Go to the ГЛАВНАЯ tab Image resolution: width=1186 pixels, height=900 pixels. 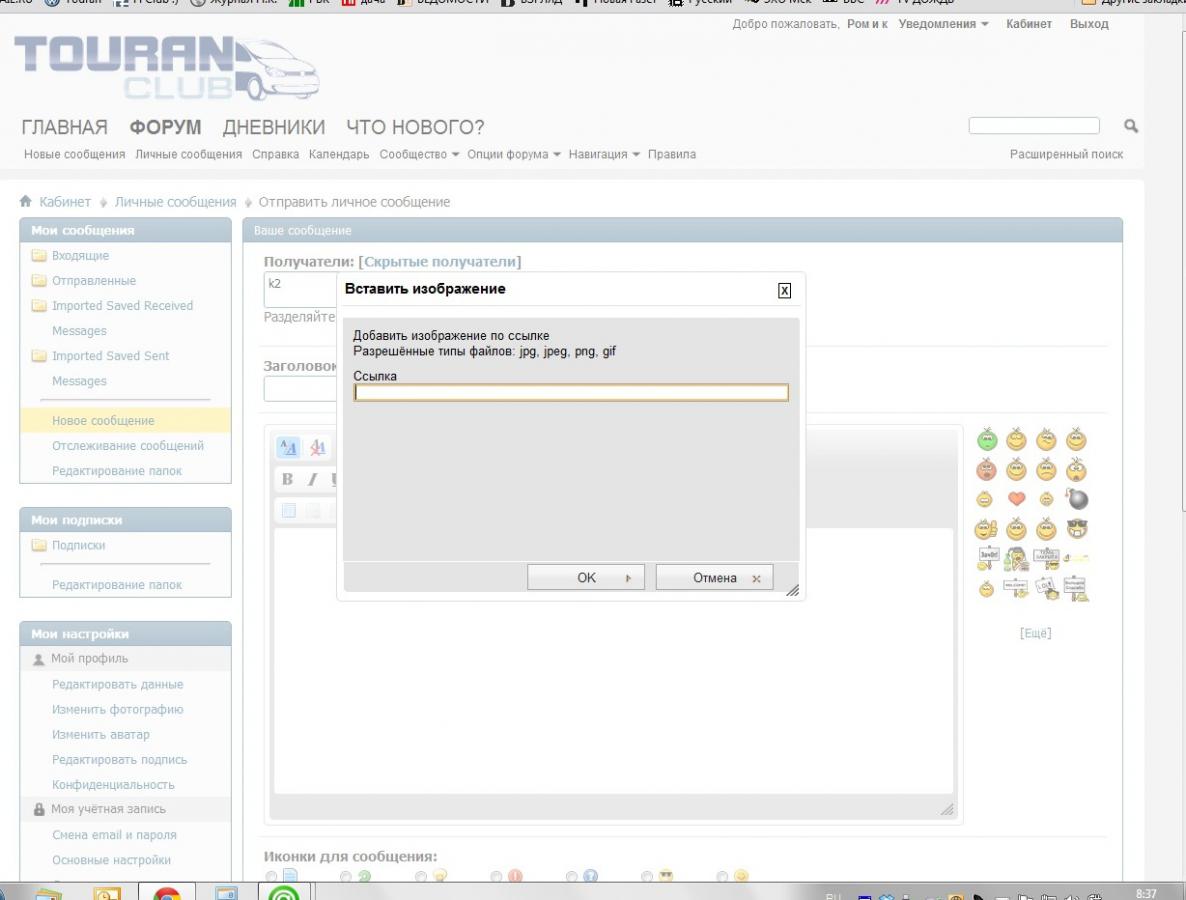[x=64, y=127]
